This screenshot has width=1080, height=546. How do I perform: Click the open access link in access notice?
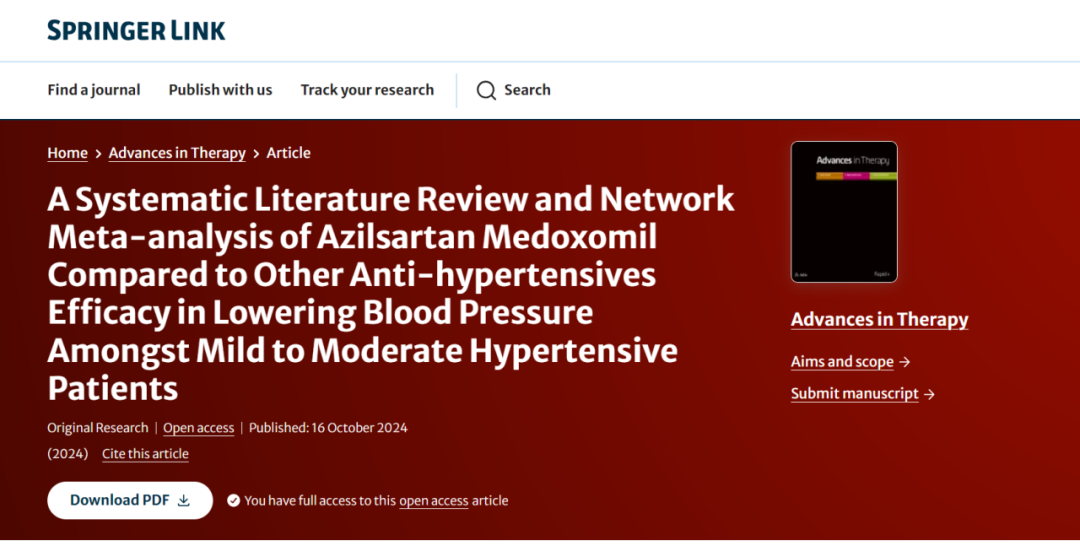433,501
